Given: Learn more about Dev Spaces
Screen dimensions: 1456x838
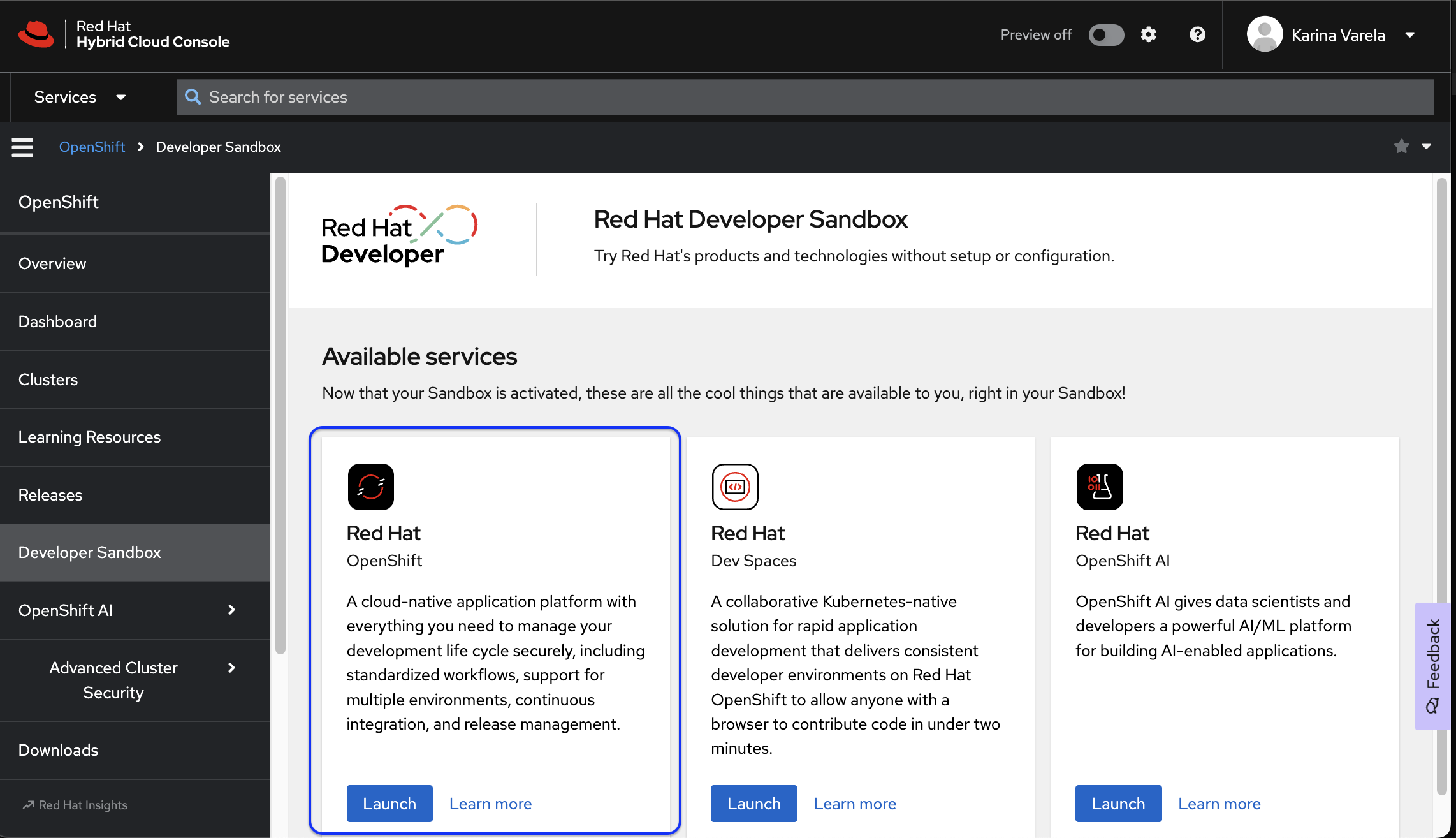Looking at the screenshot, I should [x=855, y=804].
